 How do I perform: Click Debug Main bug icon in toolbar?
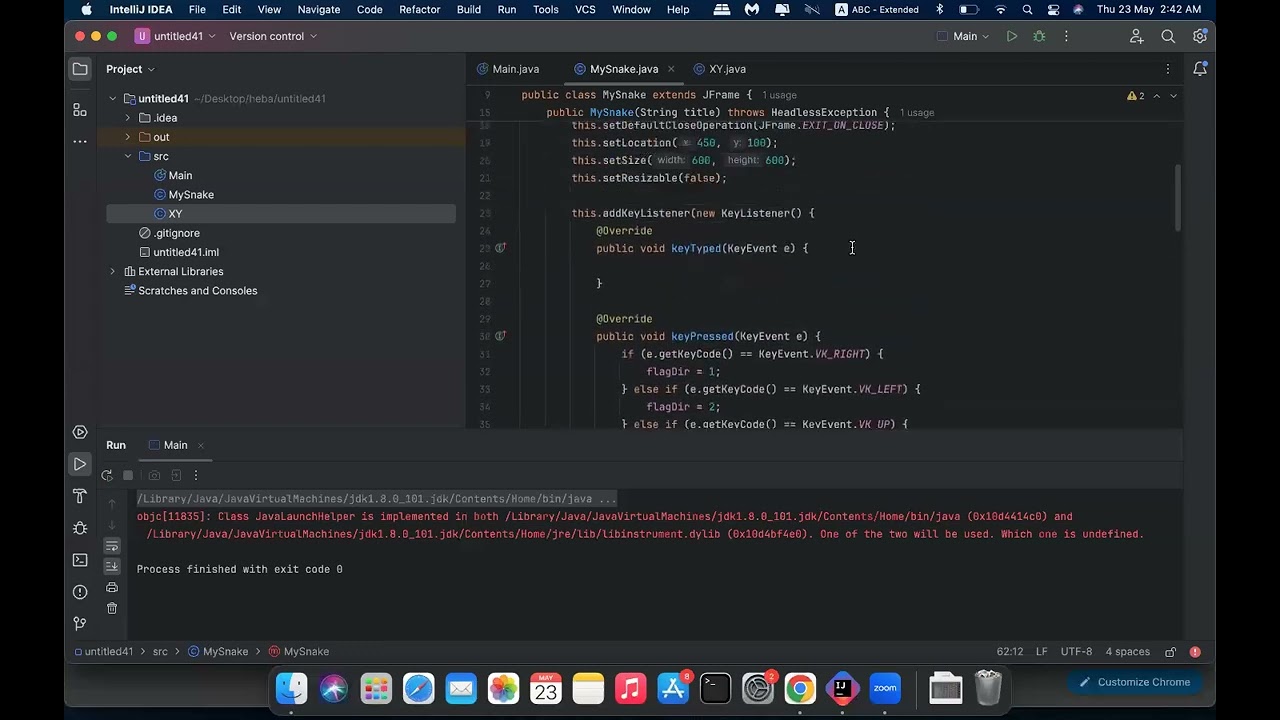tap(1039, 36)
